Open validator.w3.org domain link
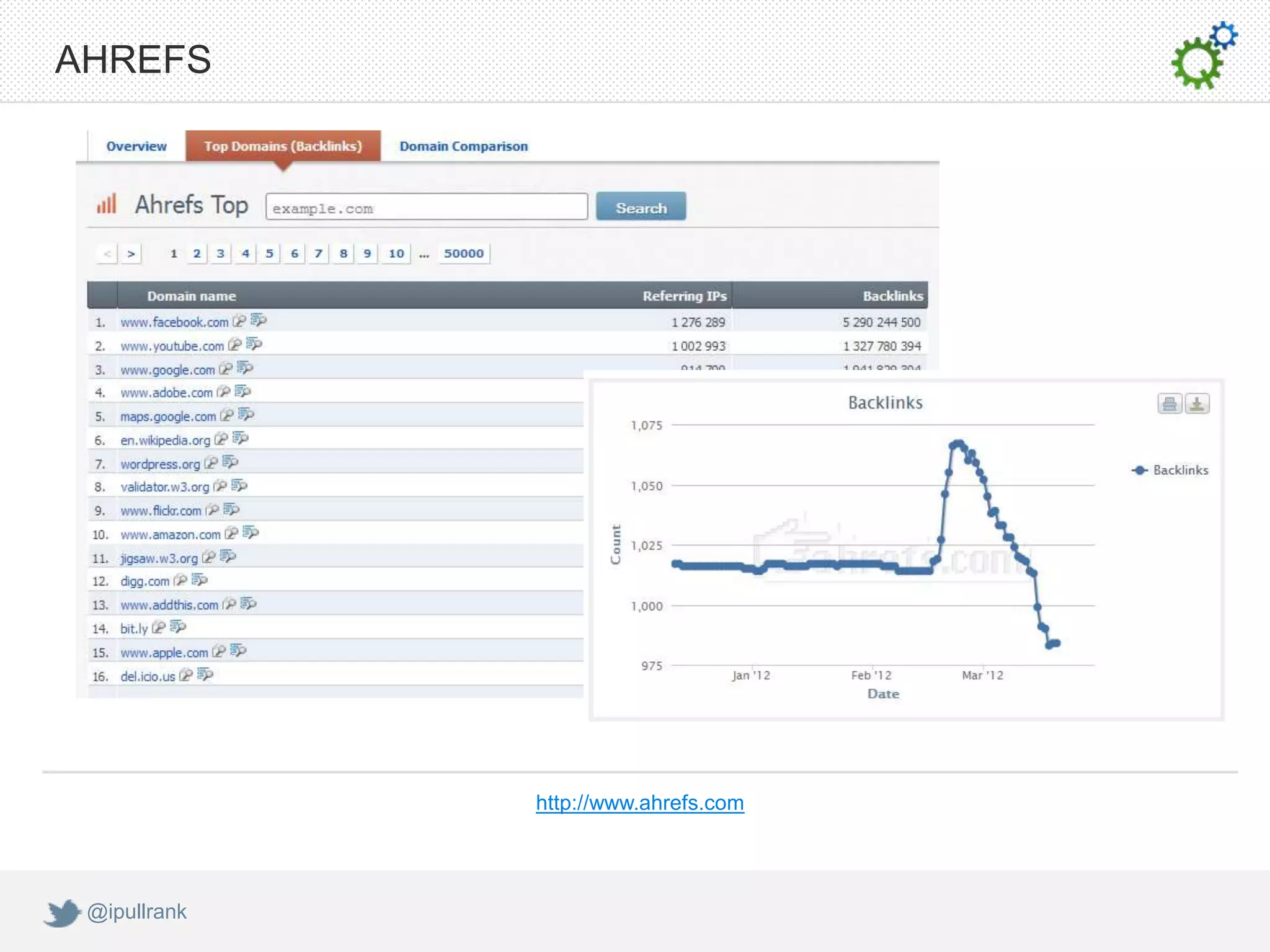 (x=164, y=487)
